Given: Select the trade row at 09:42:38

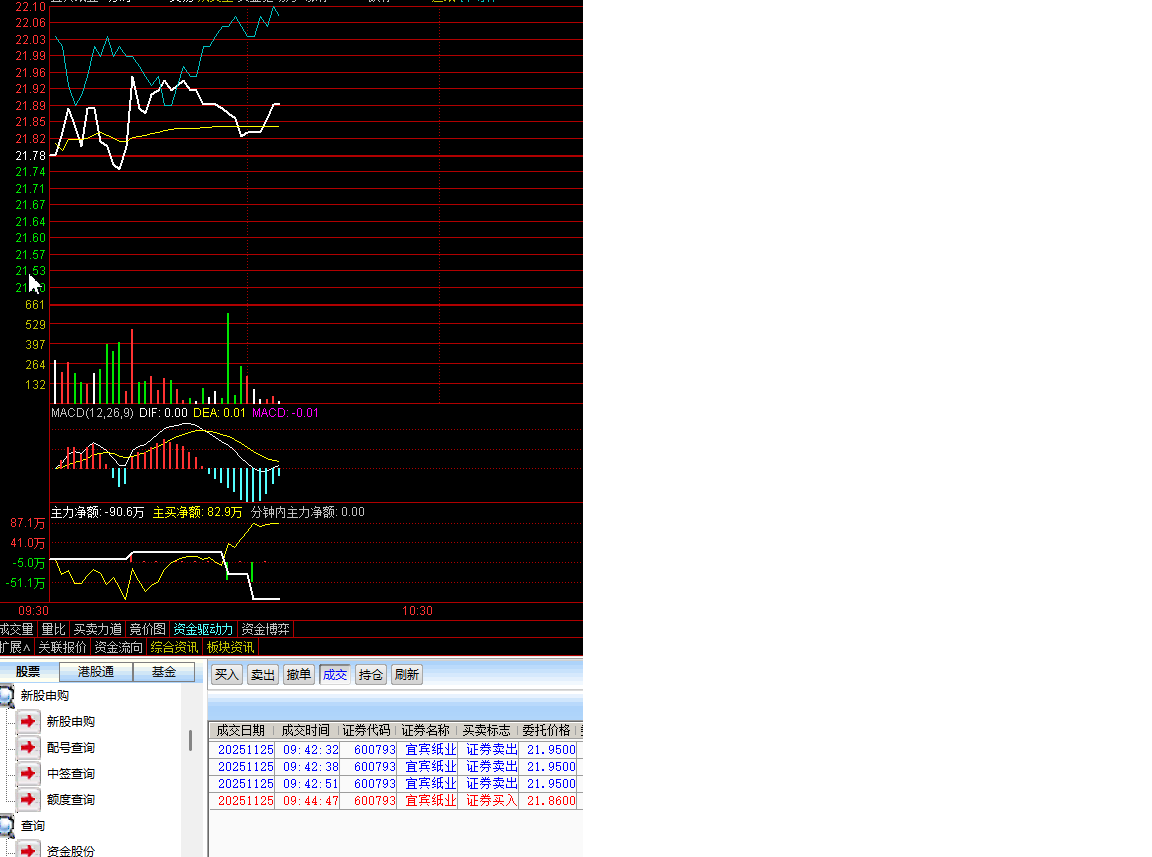Looking at the screenshot, I should [x=396, y=767].
